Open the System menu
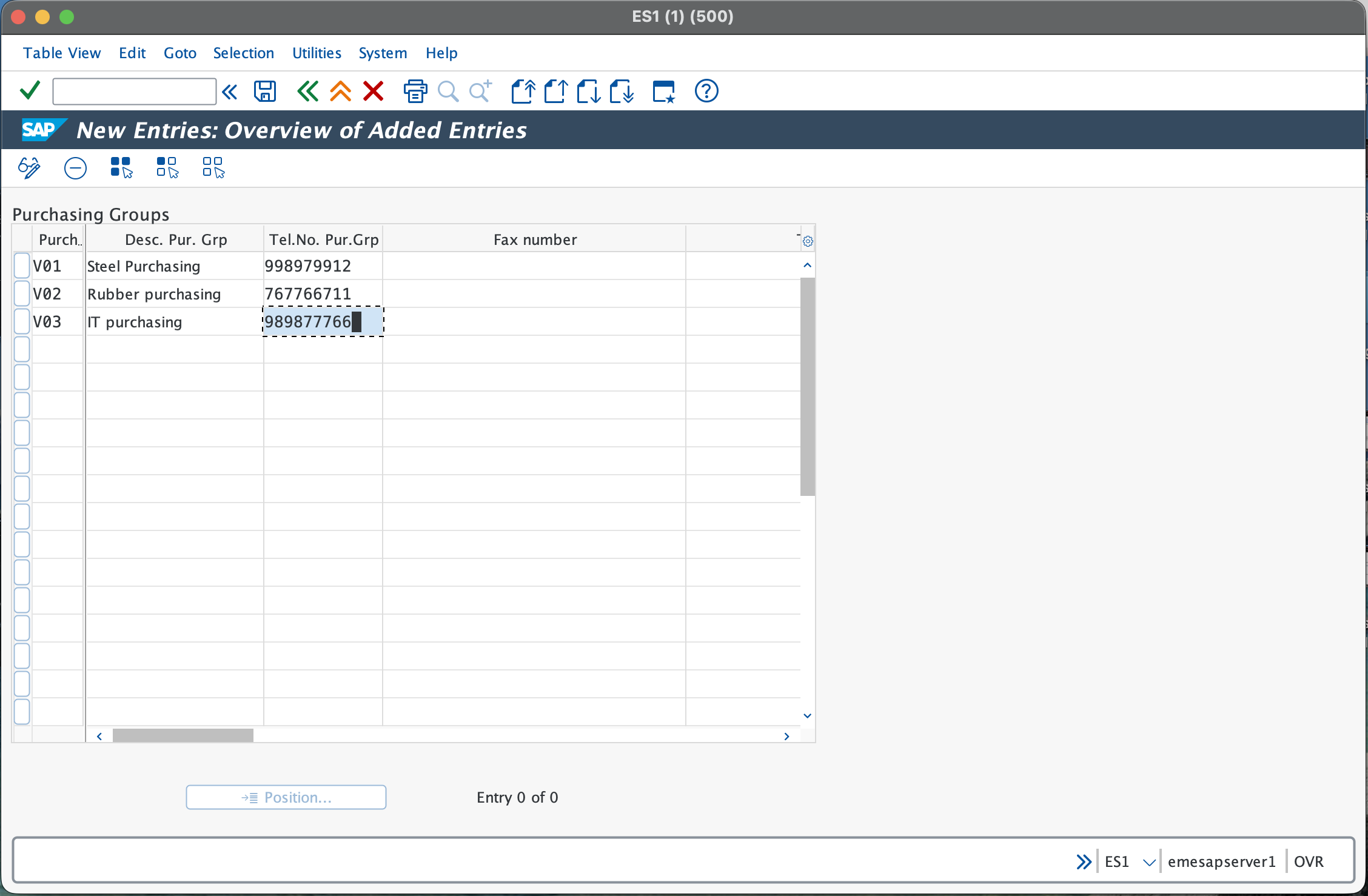 (383, 53)
